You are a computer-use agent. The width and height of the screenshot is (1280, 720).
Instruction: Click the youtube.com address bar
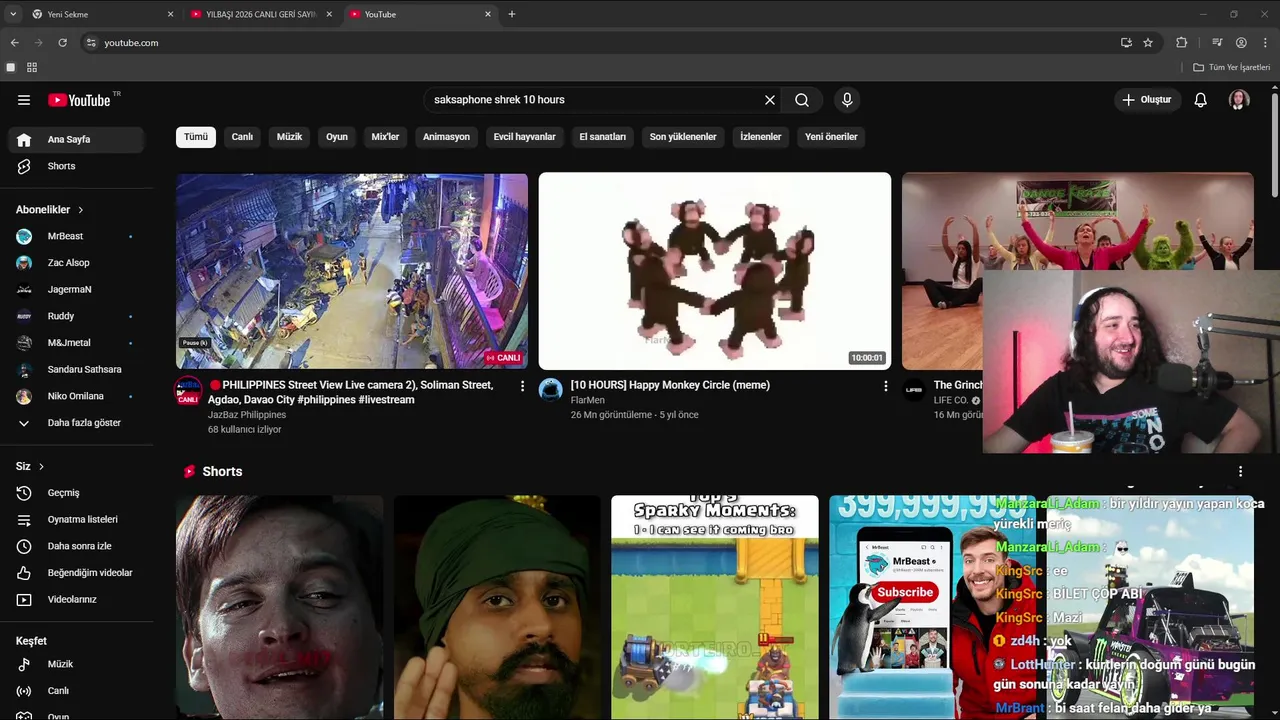pyautogui.click(x=600, y=43)
